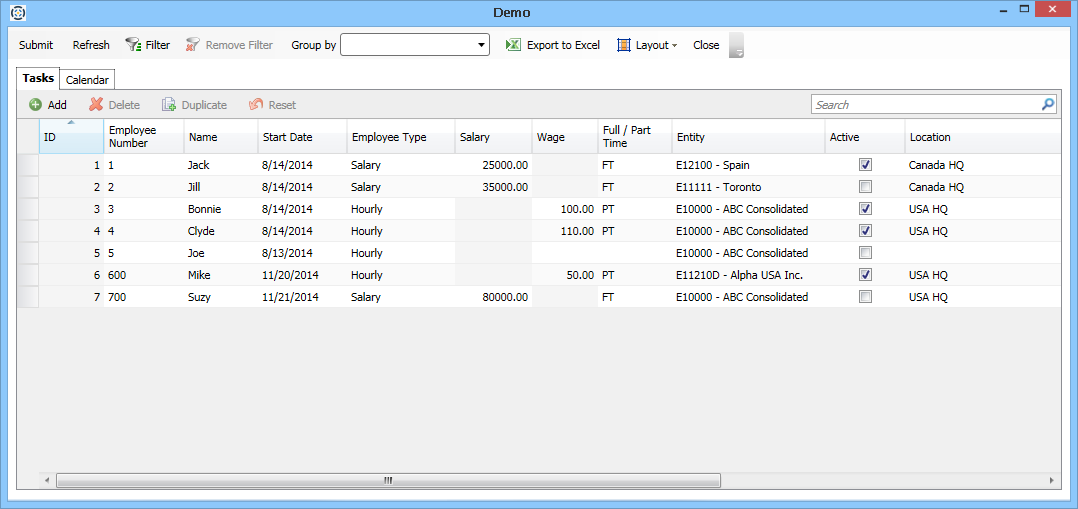Click the Filter funnel icon
Screen dimensions: 1078x509
pos(133,45)
